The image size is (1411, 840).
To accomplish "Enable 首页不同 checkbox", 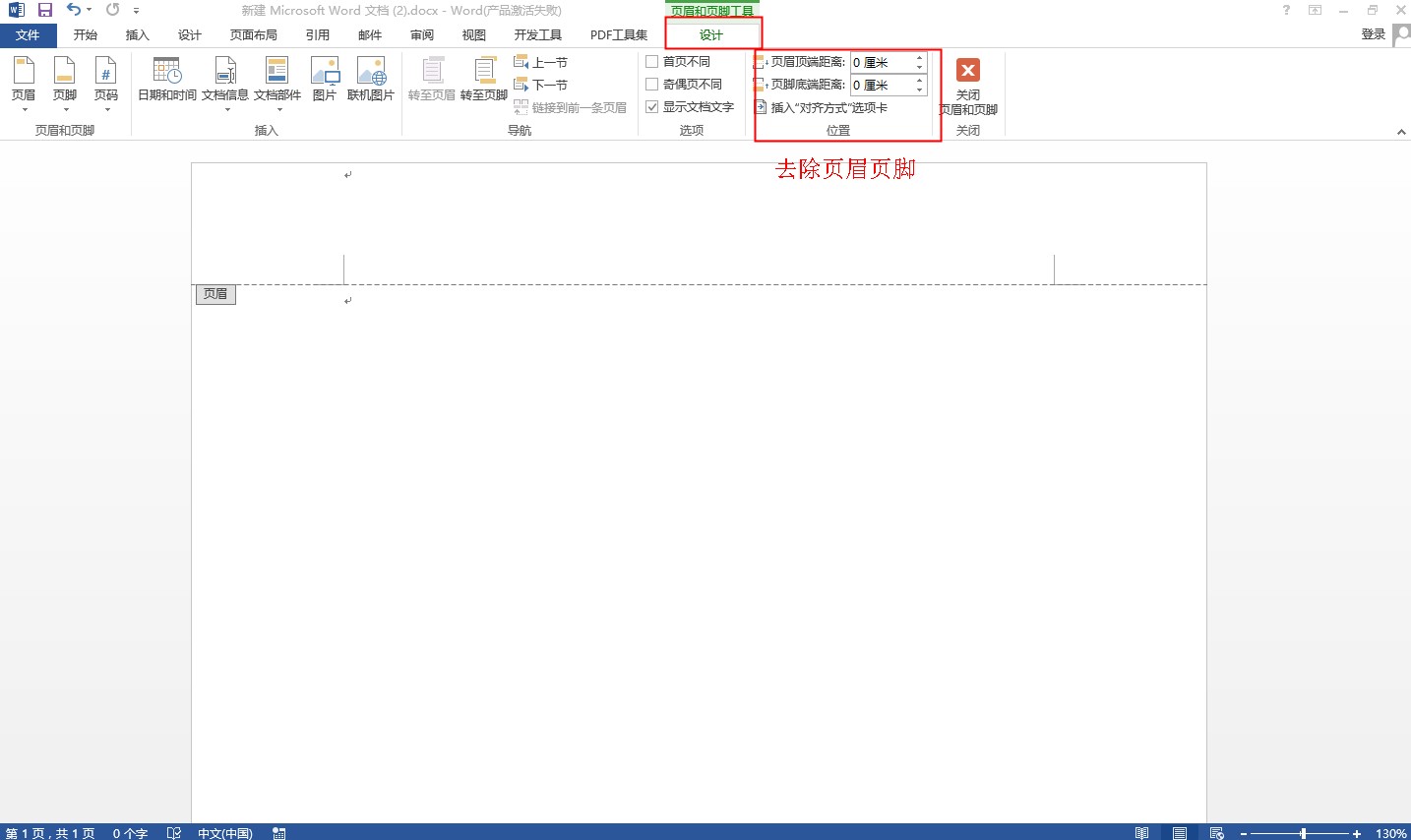I will [x=651, y=62].
